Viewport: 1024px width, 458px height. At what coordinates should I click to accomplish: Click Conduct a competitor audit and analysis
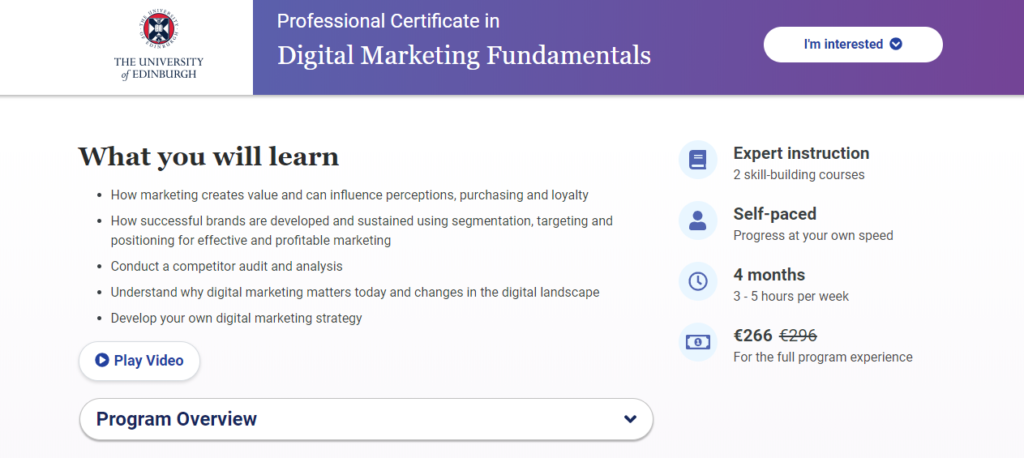227,267
